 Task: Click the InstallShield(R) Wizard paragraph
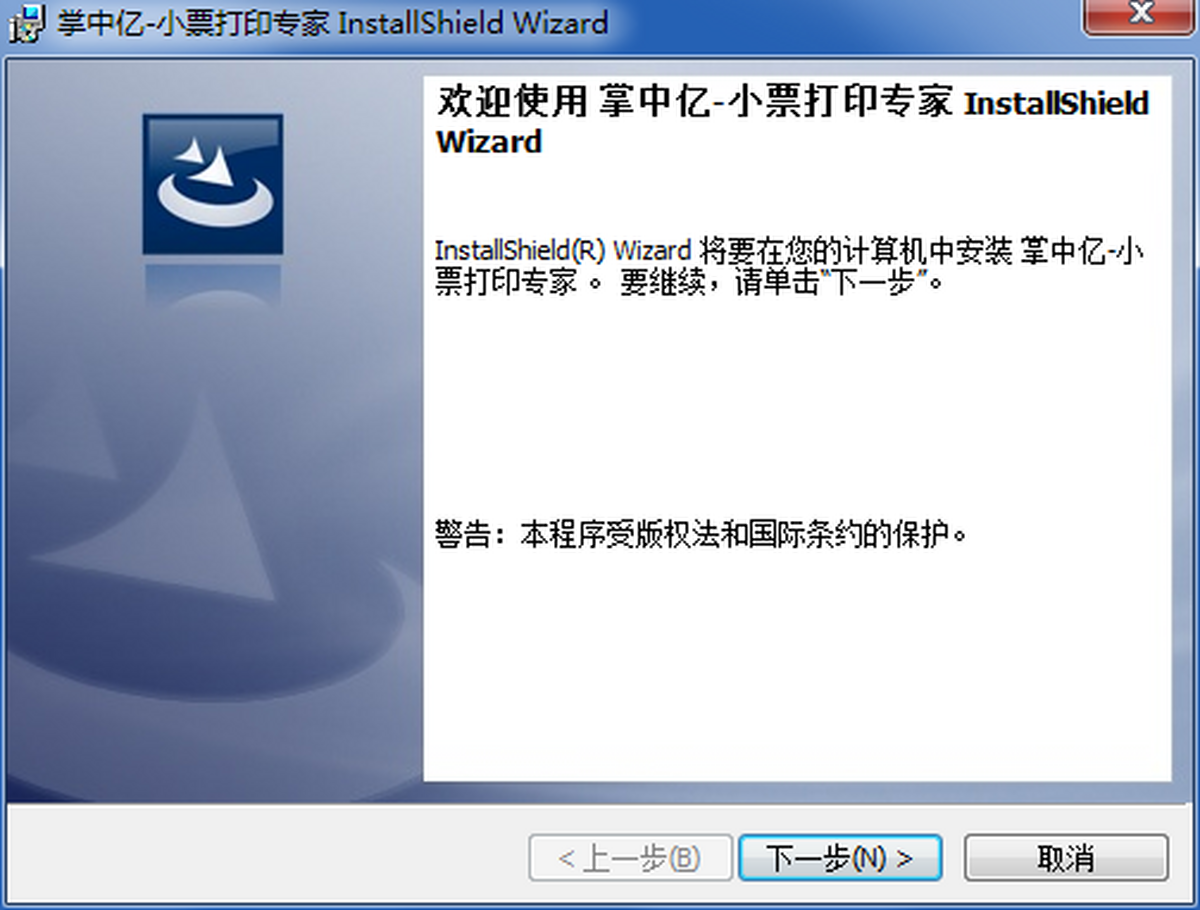pyautogui.click(x=789, y=266)
